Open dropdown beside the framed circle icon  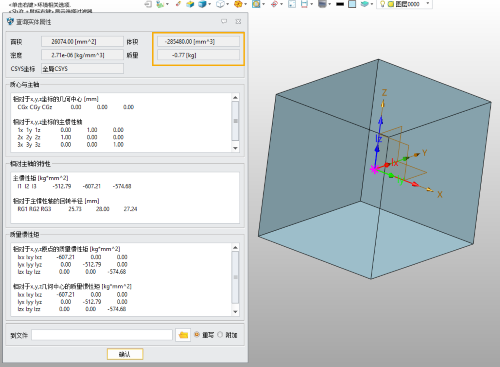263,4
